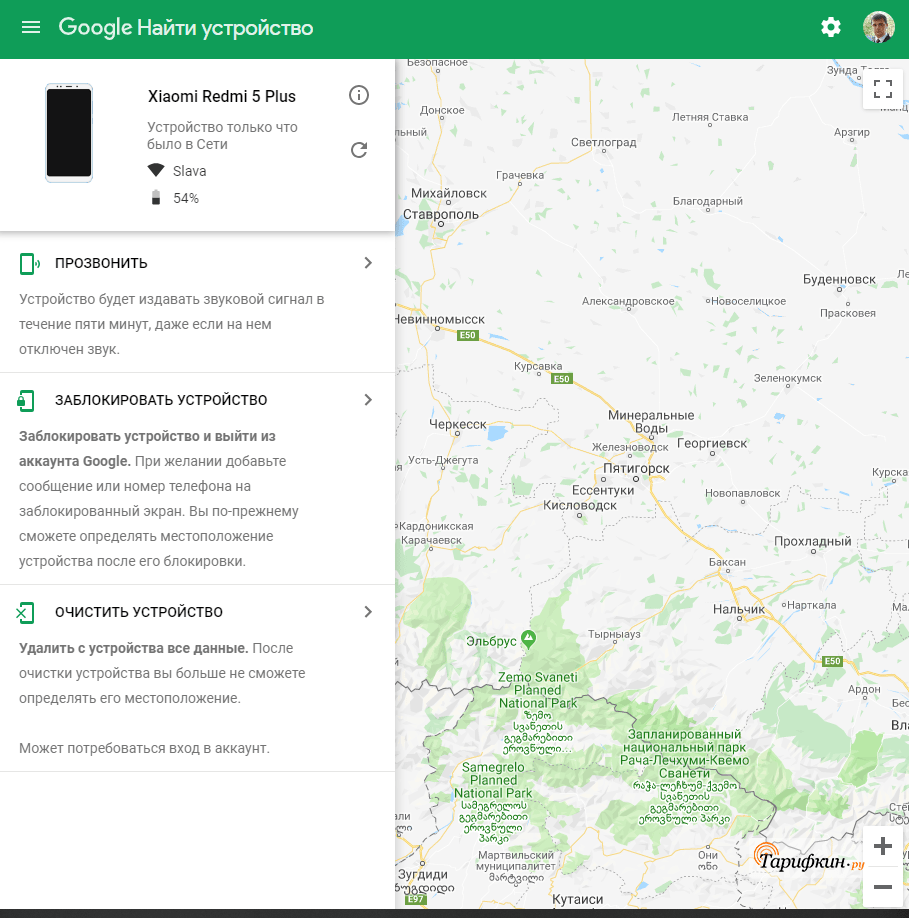Screen dimensions: 909x918
Task: Select the ЗАБЛОКИРОВАТЬ УСТРОЙСТВО option label
Action: click(x=161, y=400)
